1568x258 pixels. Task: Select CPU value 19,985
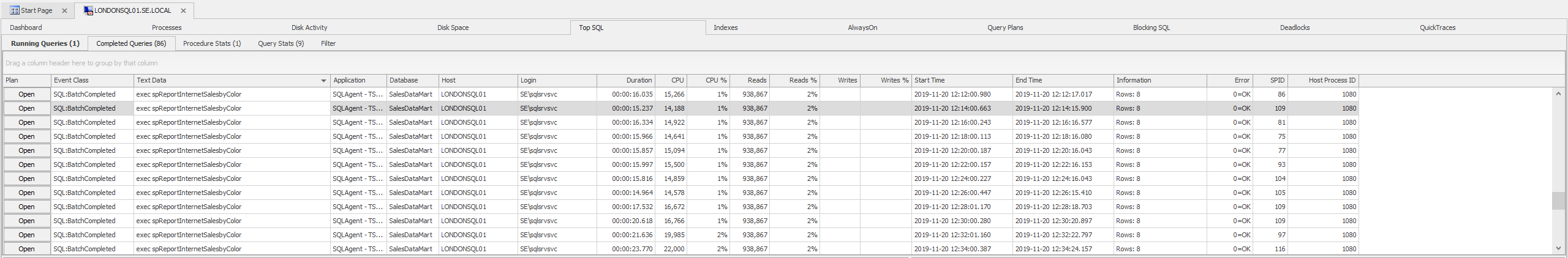[671, 235]
